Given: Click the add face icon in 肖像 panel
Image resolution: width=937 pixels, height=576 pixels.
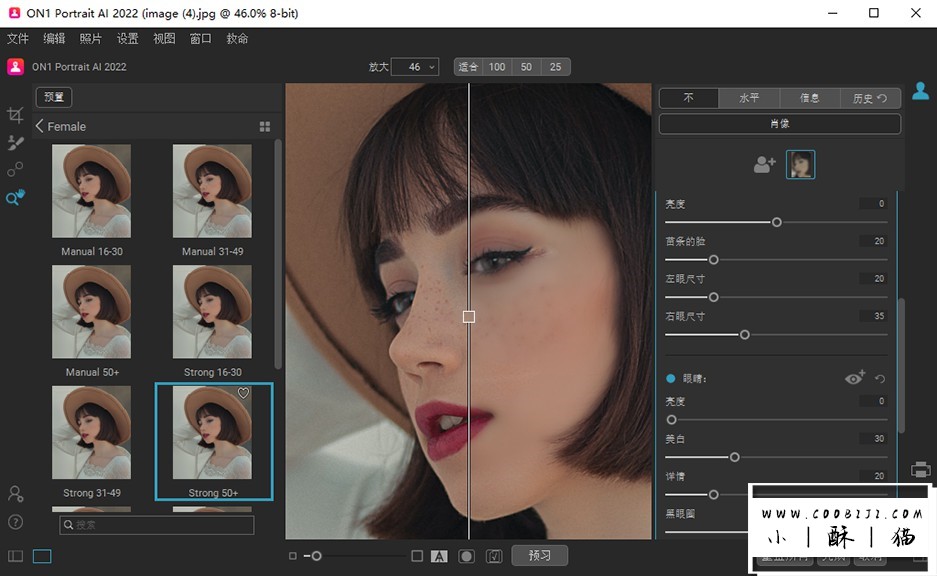Looking at the screenshot, I should coord(765,163).
